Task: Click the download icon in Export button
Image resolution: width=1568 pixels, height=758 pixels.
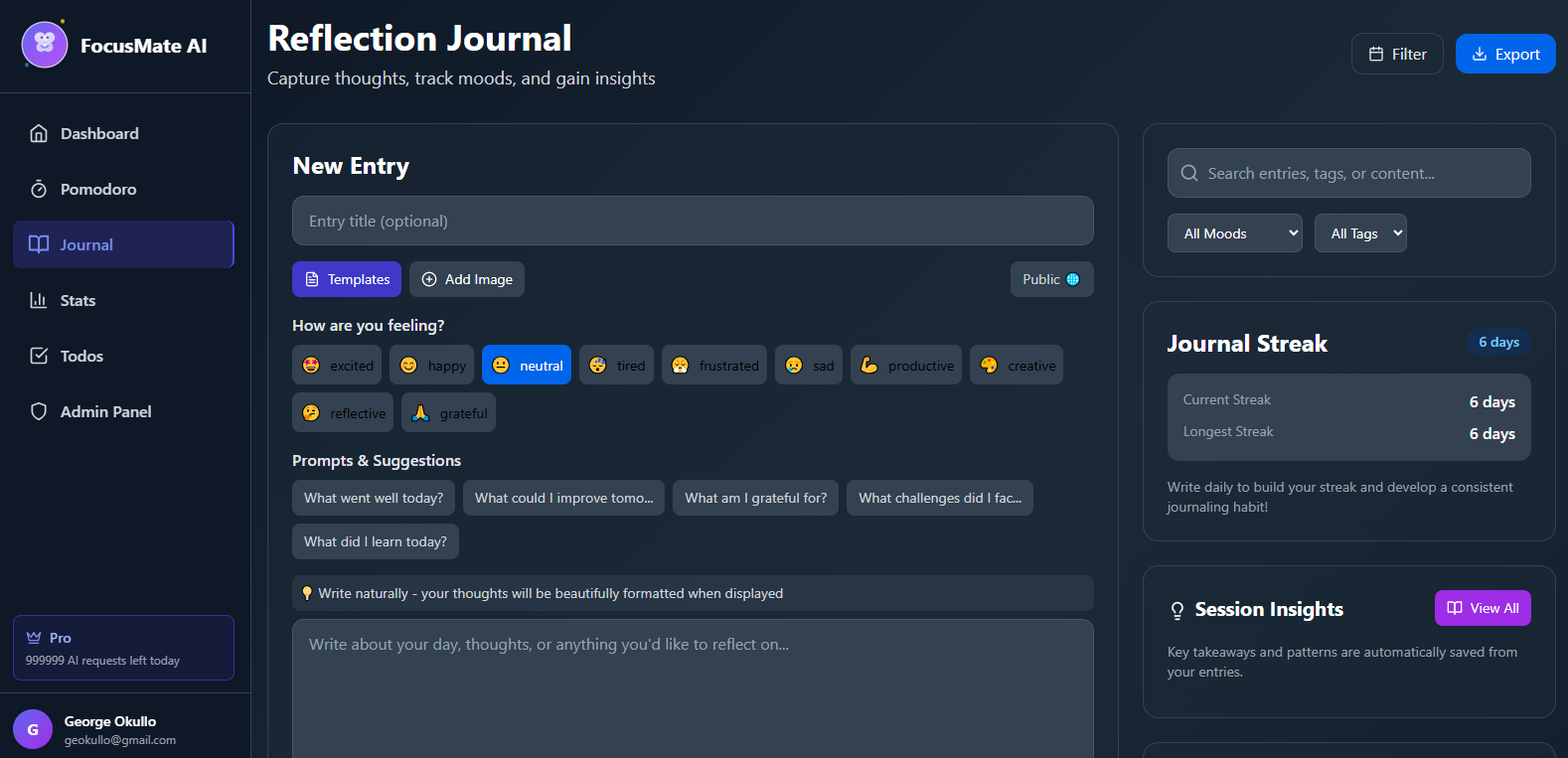Action: point(1480,54)
